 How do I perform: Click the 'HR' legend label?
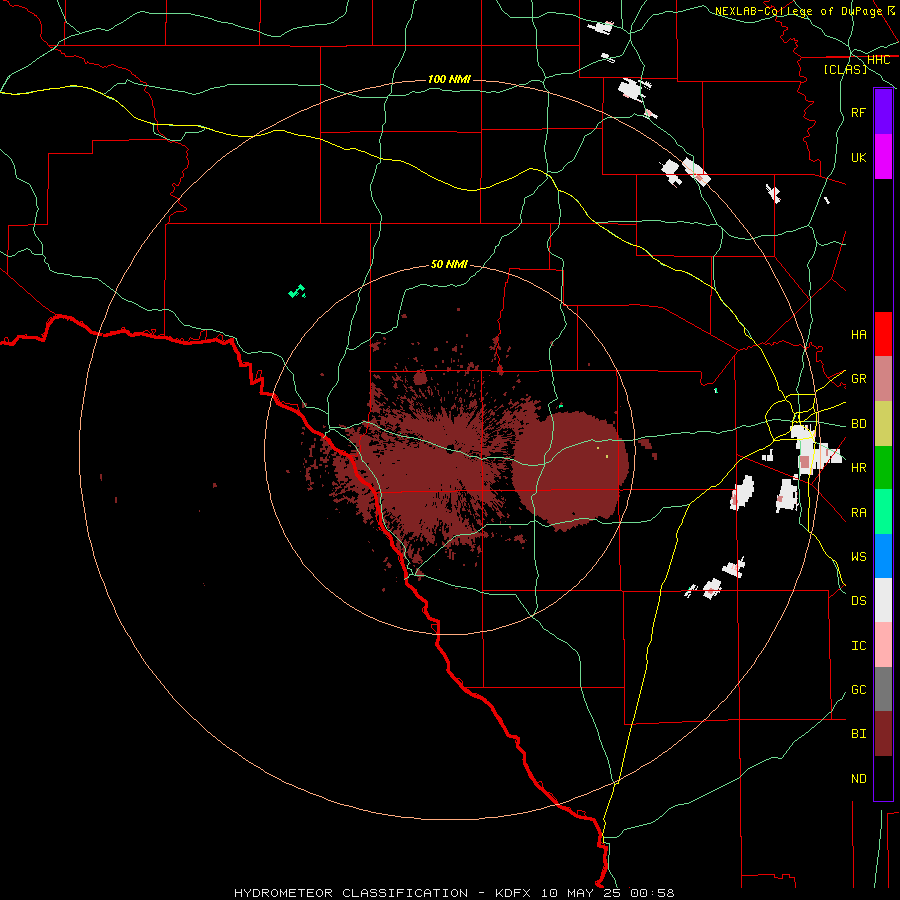(858, 468)
